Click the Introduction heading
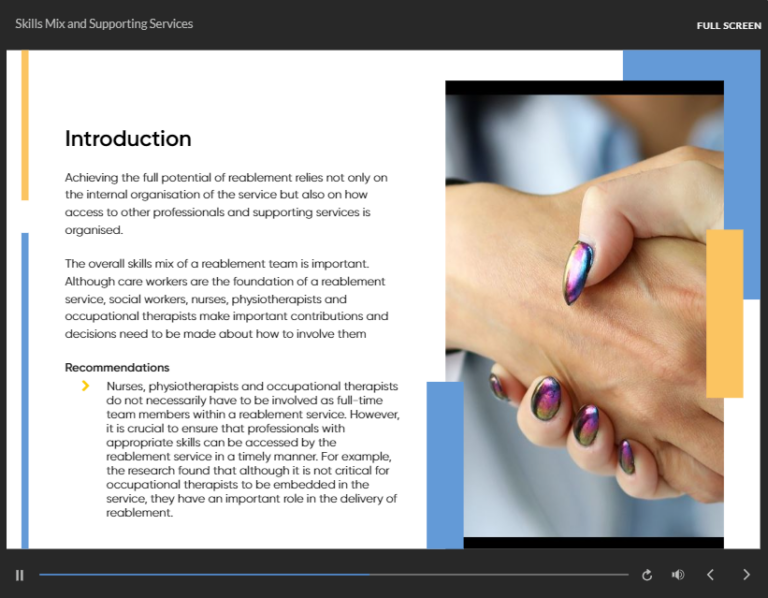Image resolution: width=768 pixels, height=598 pixels. (x=128, y=139)
